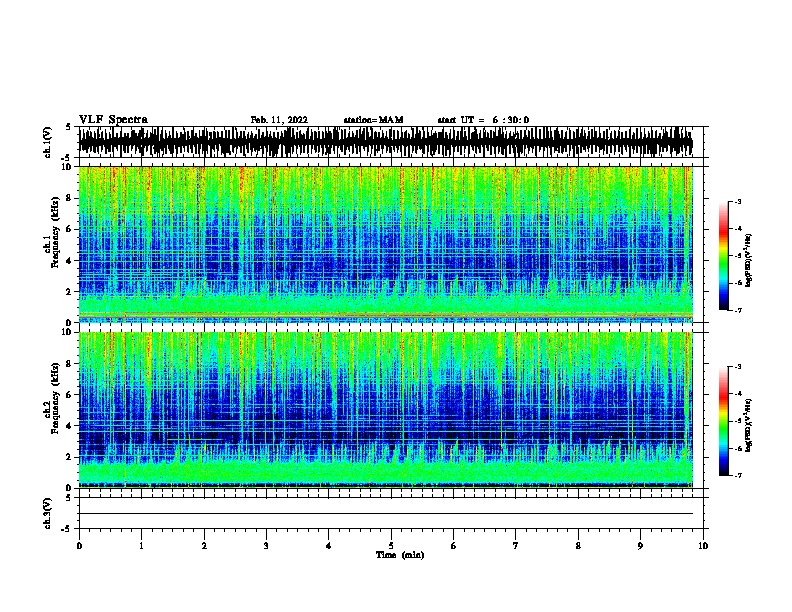Click the "VLF Spectra" plot title

[x=113, y=120]
